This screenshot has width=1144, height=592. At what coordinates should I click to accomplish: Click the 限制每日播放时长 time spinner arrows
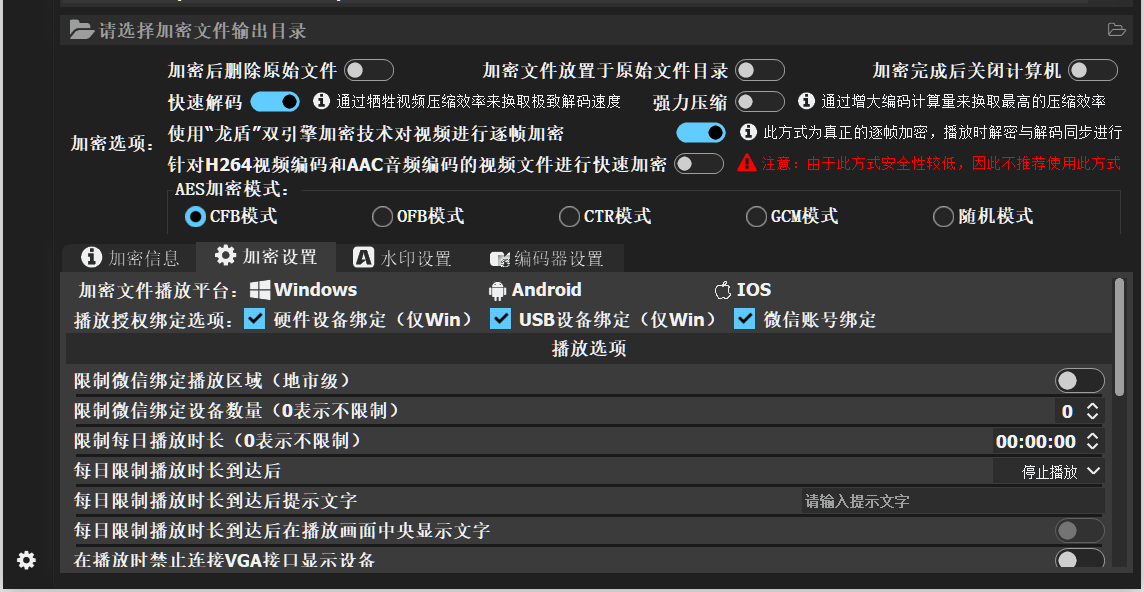pos(1092,441)
